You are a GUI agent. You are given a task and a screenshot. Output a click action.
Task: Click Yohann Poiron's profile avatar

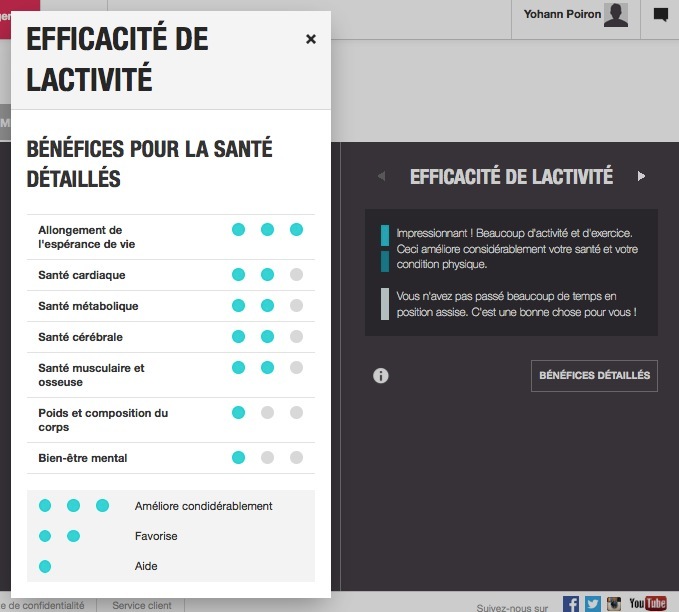point(616,15)
